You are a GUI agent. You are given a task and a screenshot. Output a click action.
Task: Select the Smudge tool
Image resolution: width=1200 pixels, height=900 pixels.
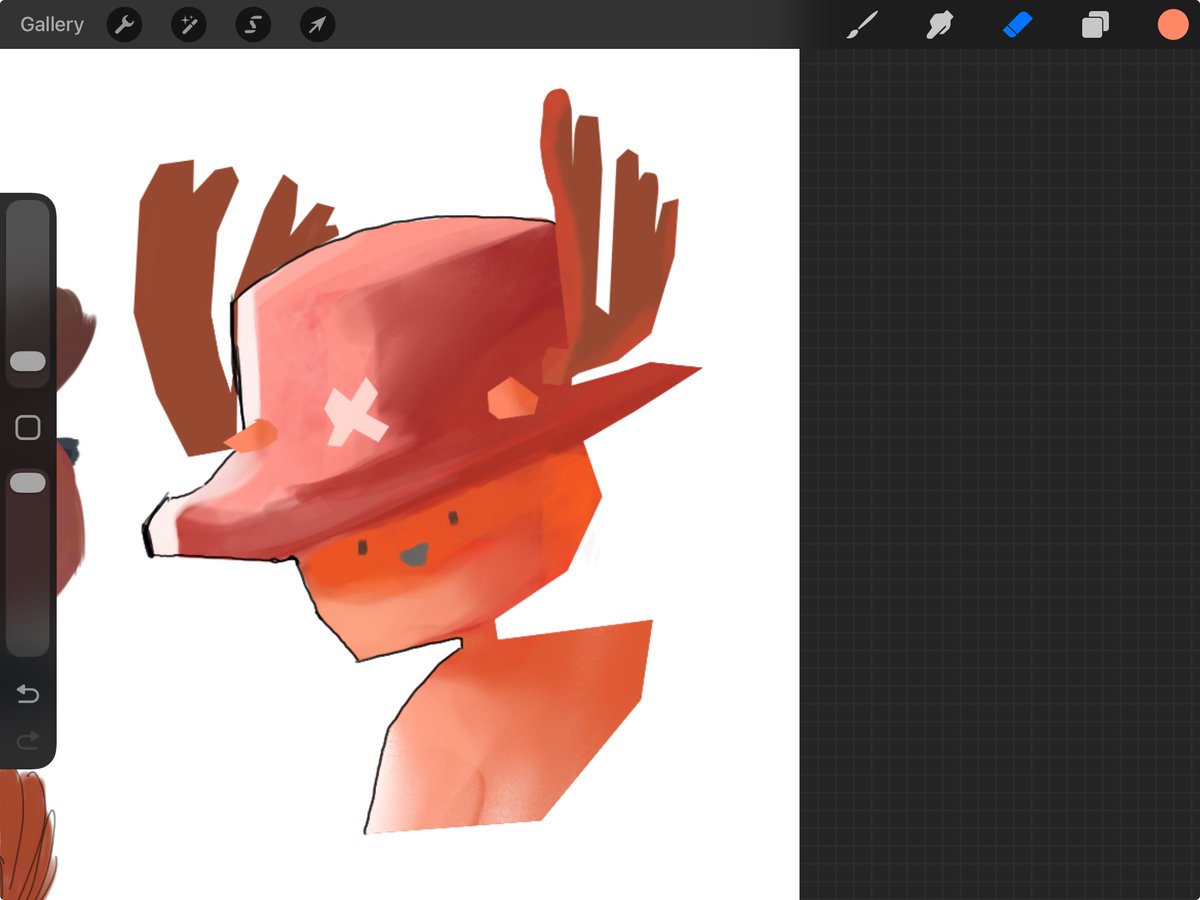click(939, 25)
